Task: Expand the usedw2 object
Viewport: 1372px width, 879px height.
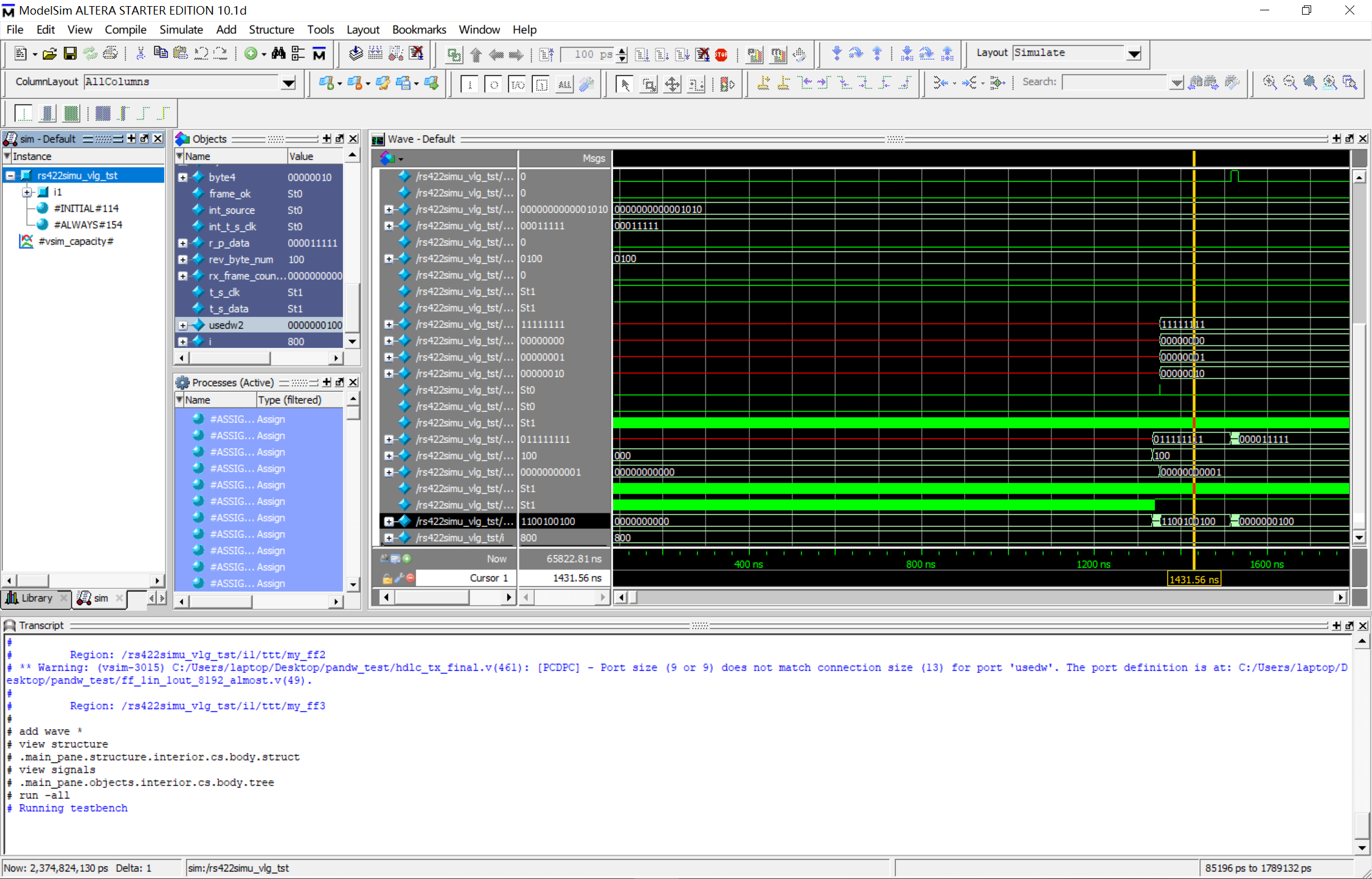Action: tap(182, 325)
